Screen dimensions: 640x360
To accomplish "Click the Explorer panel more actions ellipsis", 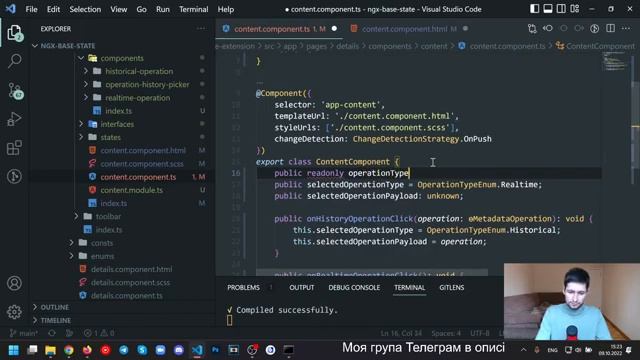I will [x=201, y=29].
